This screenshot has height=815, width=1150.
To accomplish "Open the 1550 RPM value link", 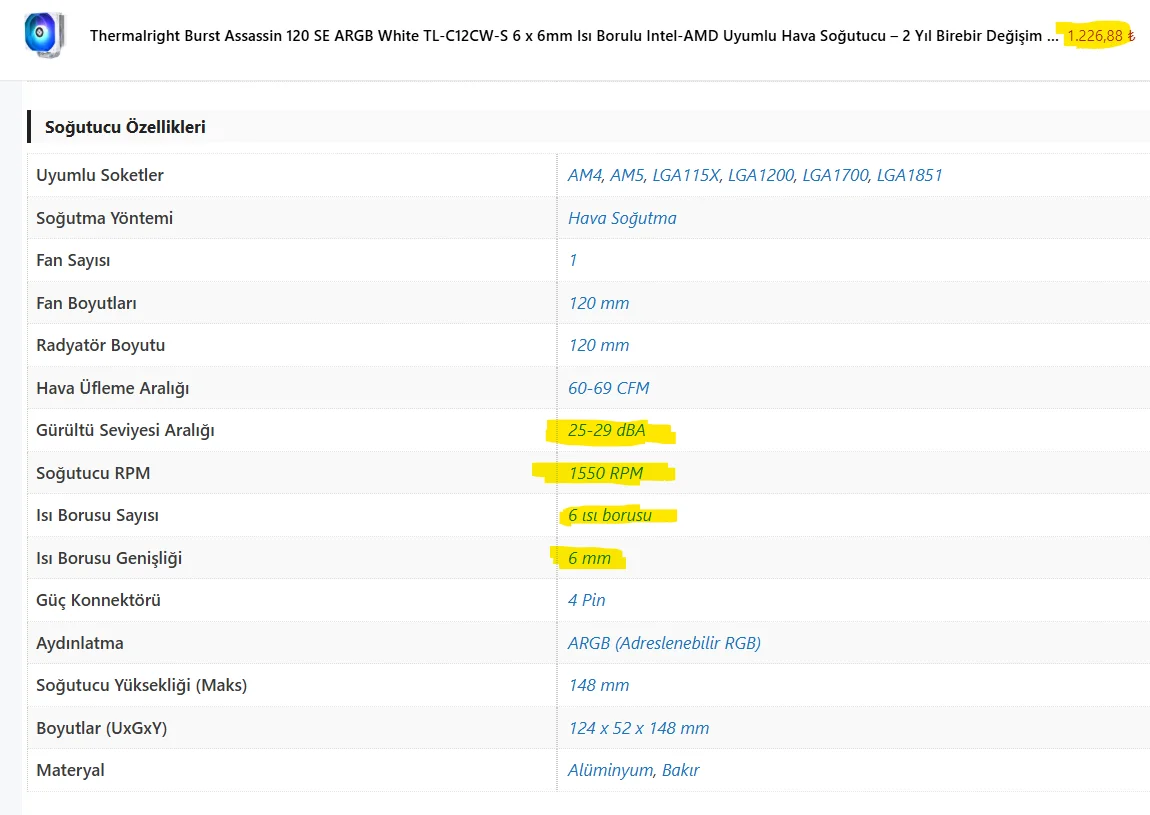I will pos(606,473).
